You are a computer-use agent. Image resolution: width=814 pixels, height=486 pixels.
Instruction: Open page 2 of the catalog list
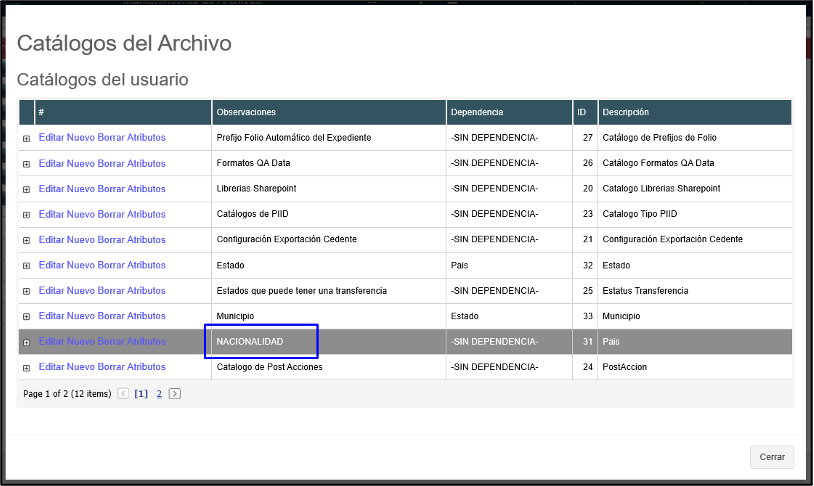point(159,394)
